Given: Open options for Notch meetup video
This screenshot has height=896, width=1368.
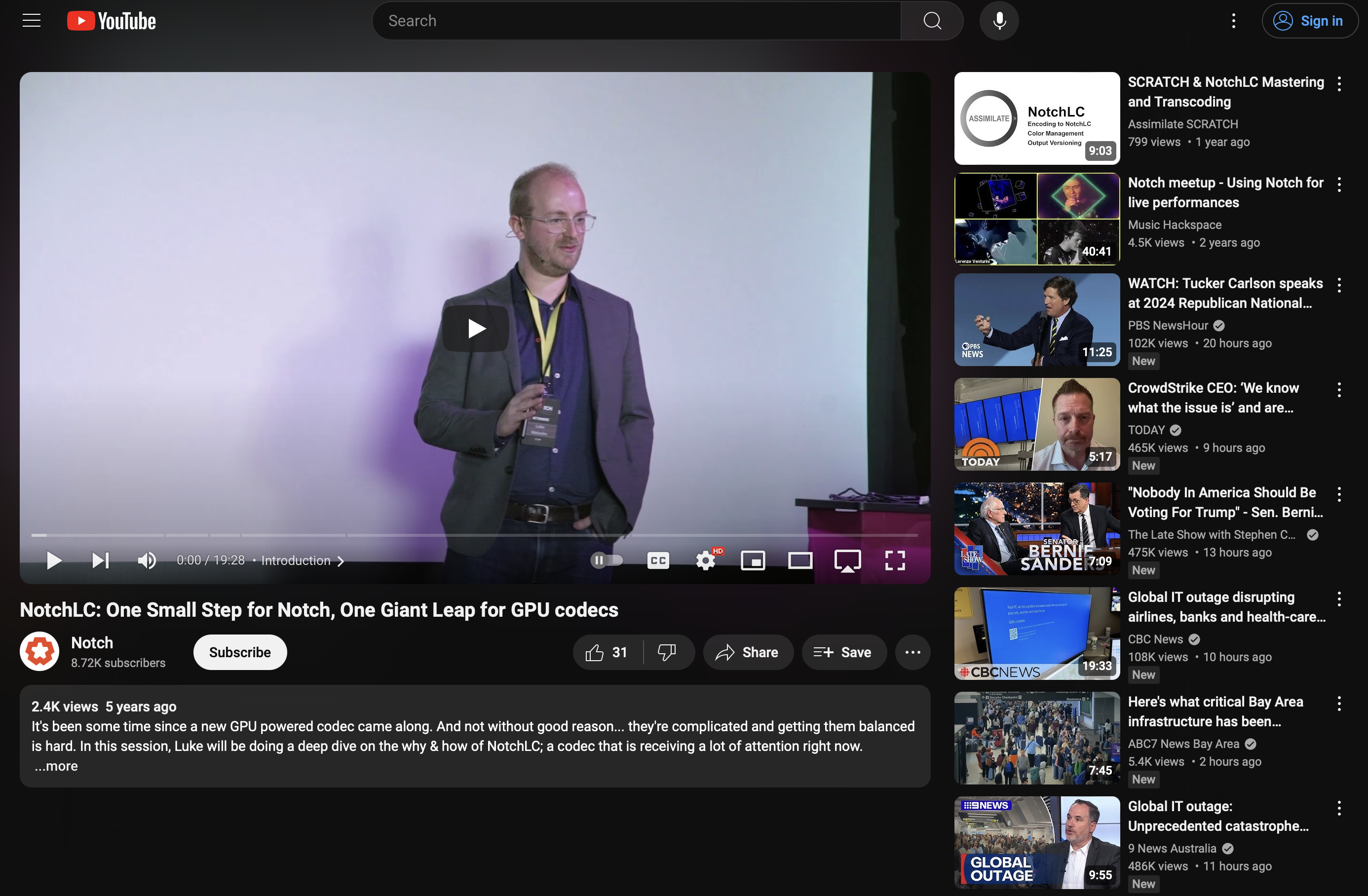Looking at the screenshot, I should pos(1339,185).
